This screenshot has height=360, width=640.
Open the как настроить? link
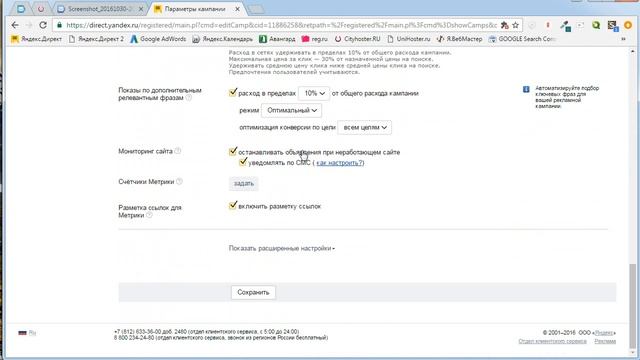(340, 163)
